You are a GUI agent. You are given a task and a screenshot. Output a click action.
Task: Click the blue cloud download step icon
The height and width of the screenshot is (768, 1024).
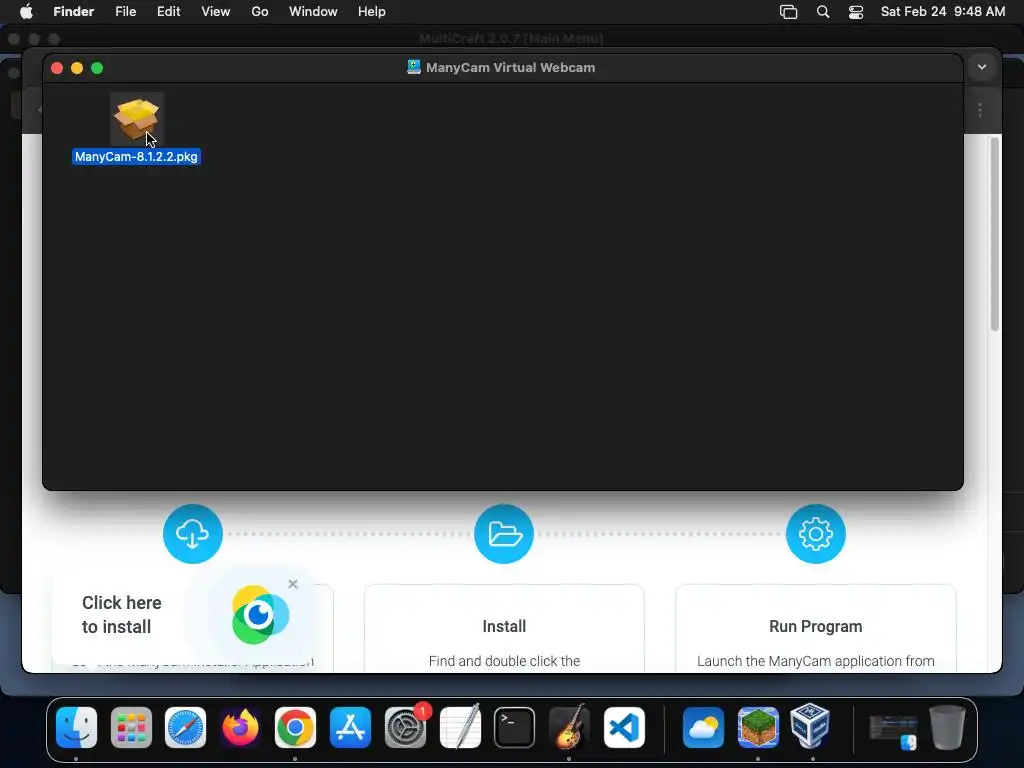point(193,534)
